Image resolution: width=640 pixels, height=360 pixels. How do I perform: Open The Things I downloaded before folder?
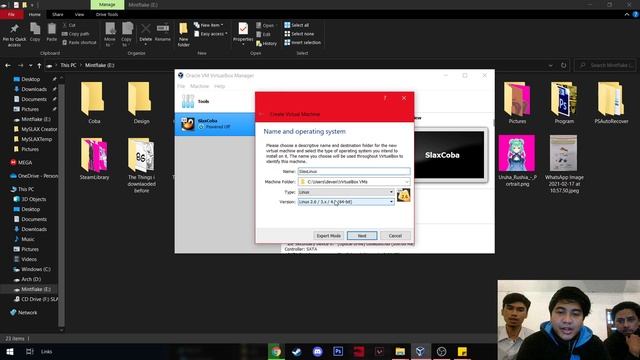tap(141, 165)
